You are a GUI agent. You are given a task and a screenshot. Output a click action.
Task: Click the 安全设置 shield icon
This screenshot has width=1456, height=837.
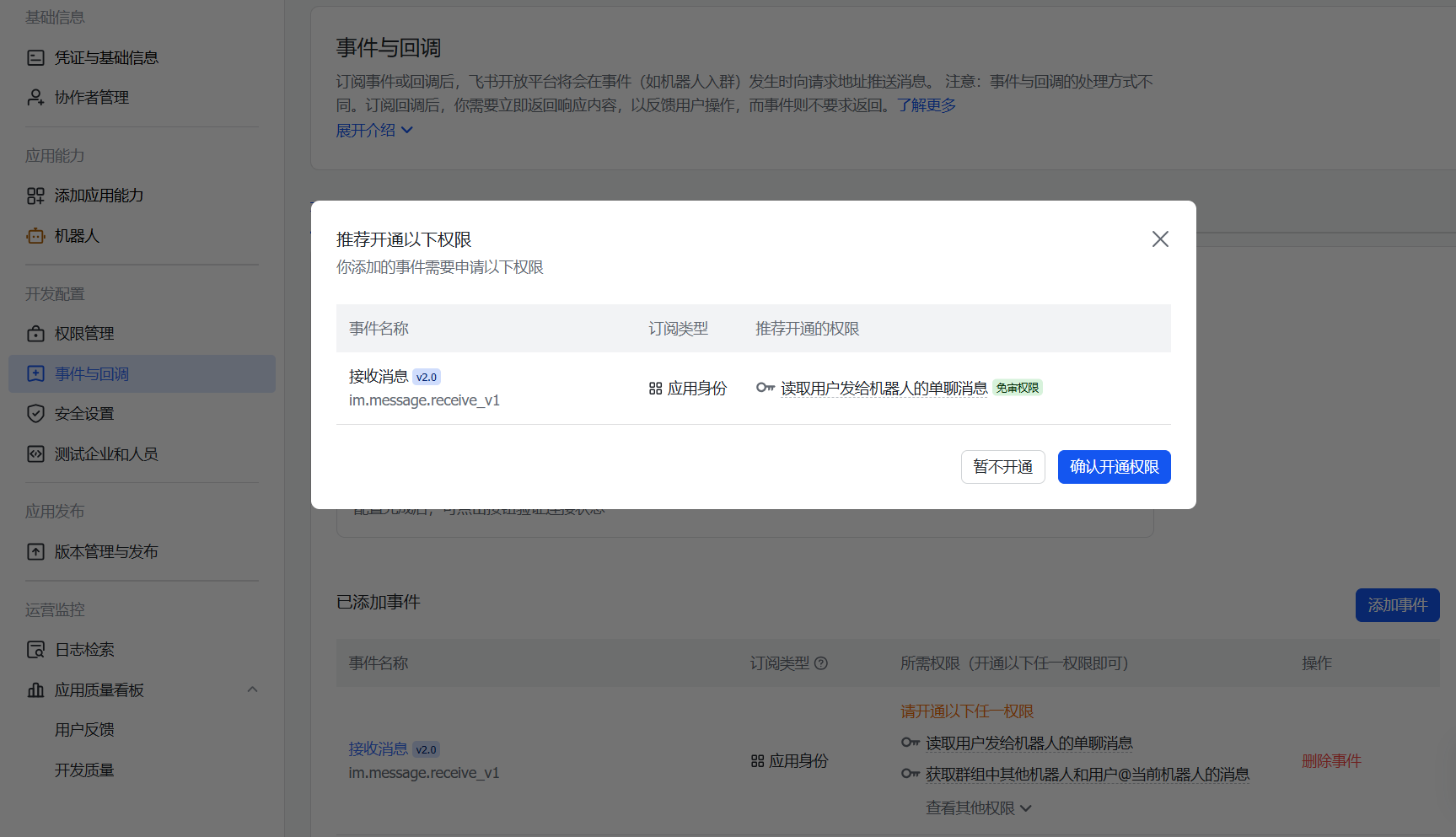click(x=35, y=413)
